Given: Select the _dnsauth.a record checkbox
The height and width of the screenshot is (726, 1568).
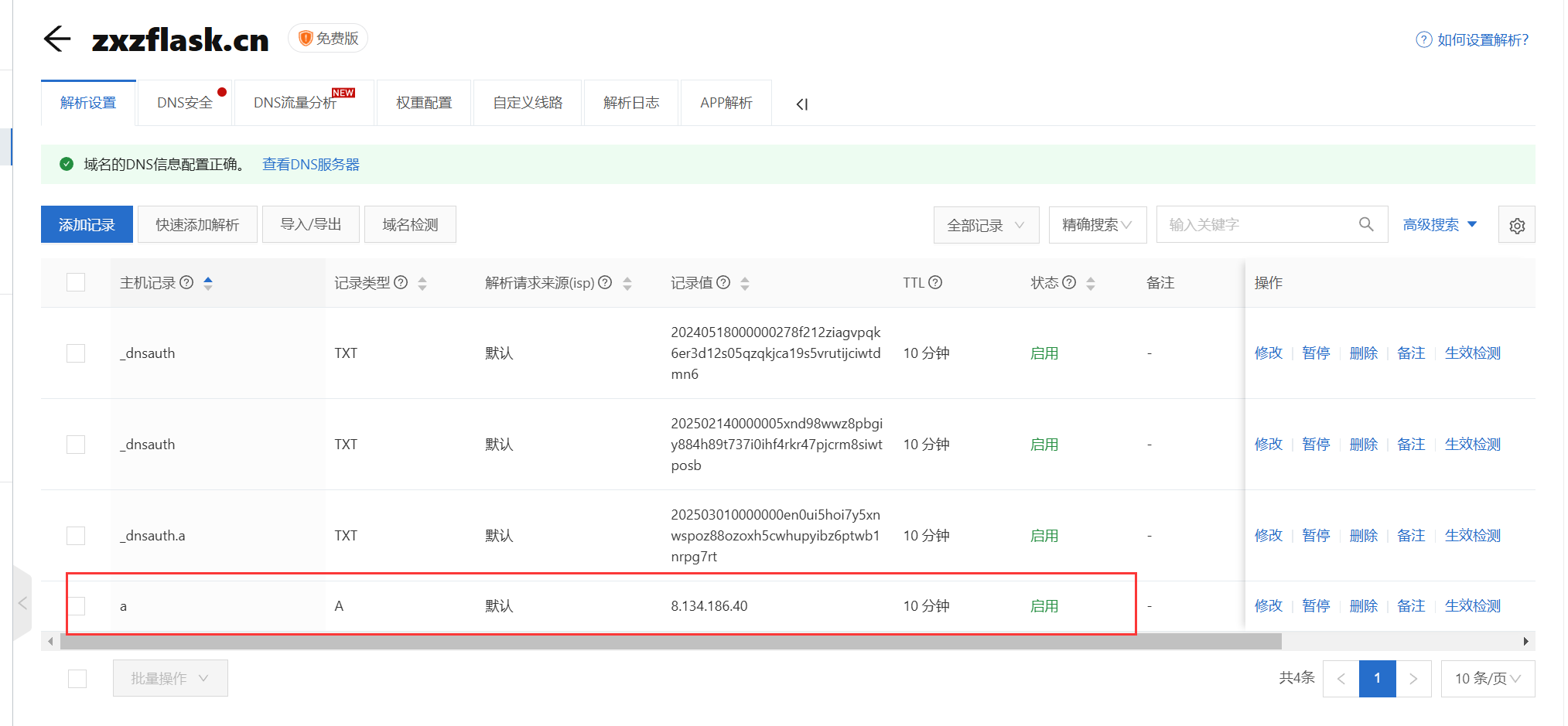Looking at the screenshot, I should pos(76,536).
